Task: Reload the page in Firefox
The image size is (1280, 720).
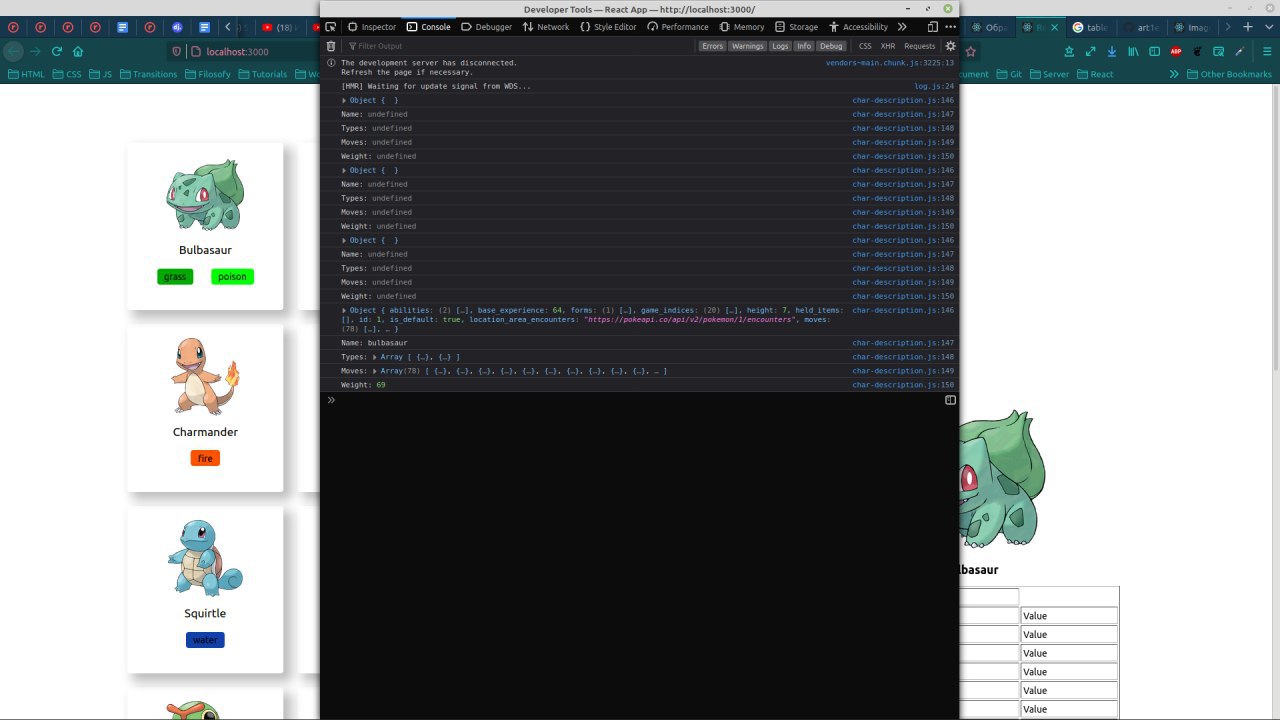Action: [57, 51]
